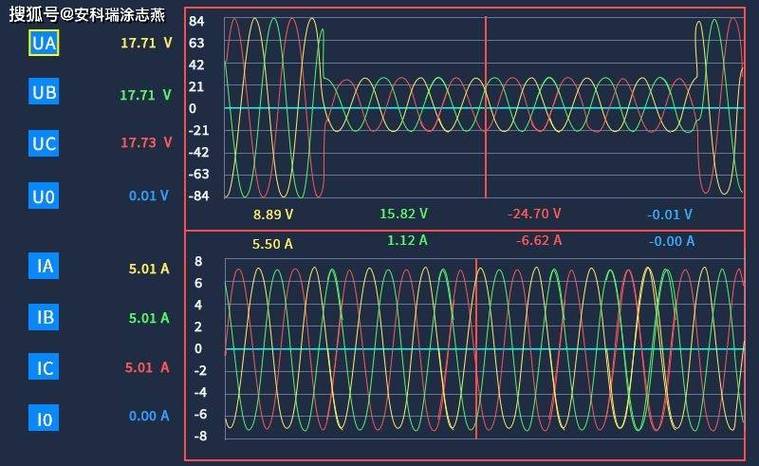Screen dimensions: 759x466
Task: Click the instantaneous reading 15.82 V
Action: 404,213
